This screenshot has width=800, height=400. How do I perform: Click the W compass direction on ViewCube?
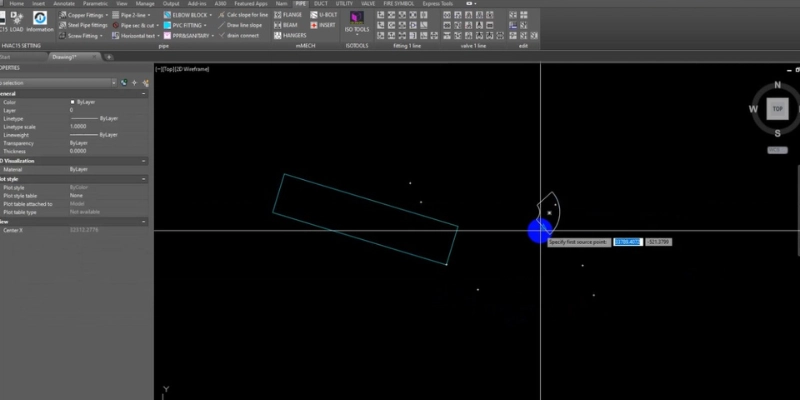point(753,109)
